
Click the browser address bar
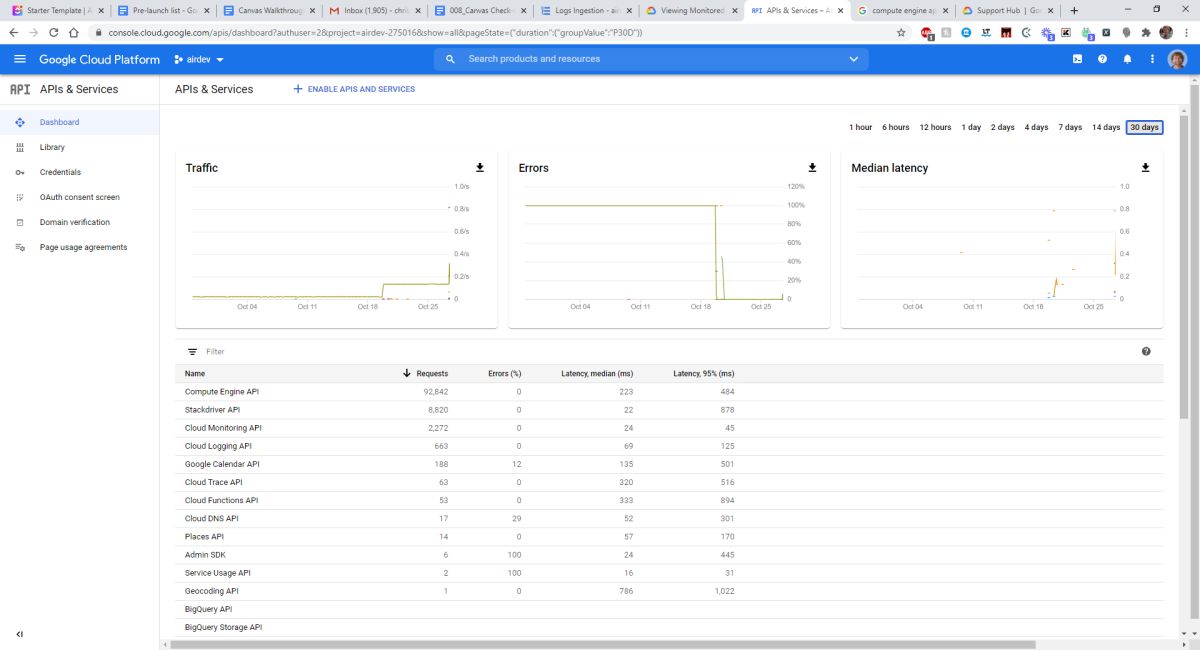(x=490, y=32)
